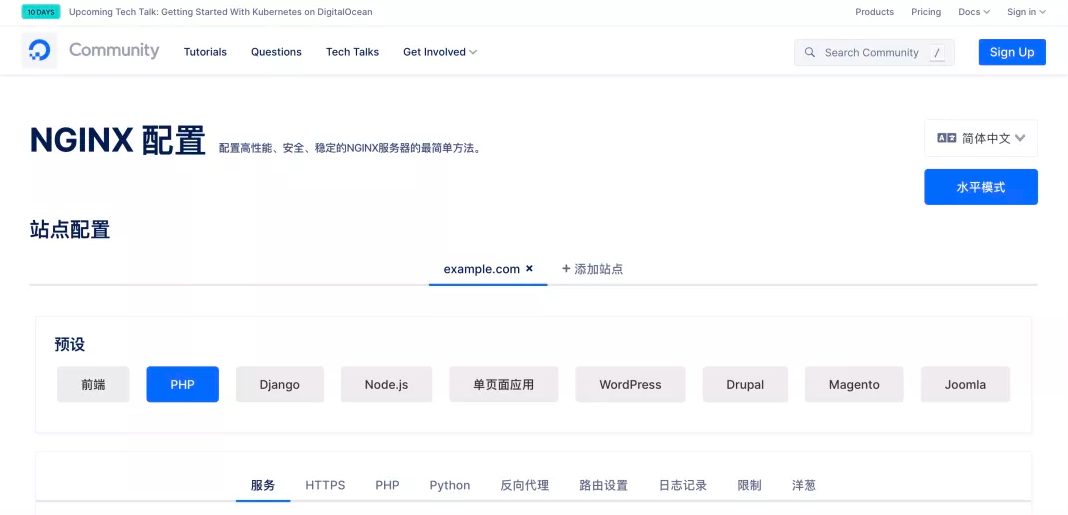1068x515 pixels.
Task: Expand the Get Involved menu
Action: pyautogui.click(x=440, y=52)
